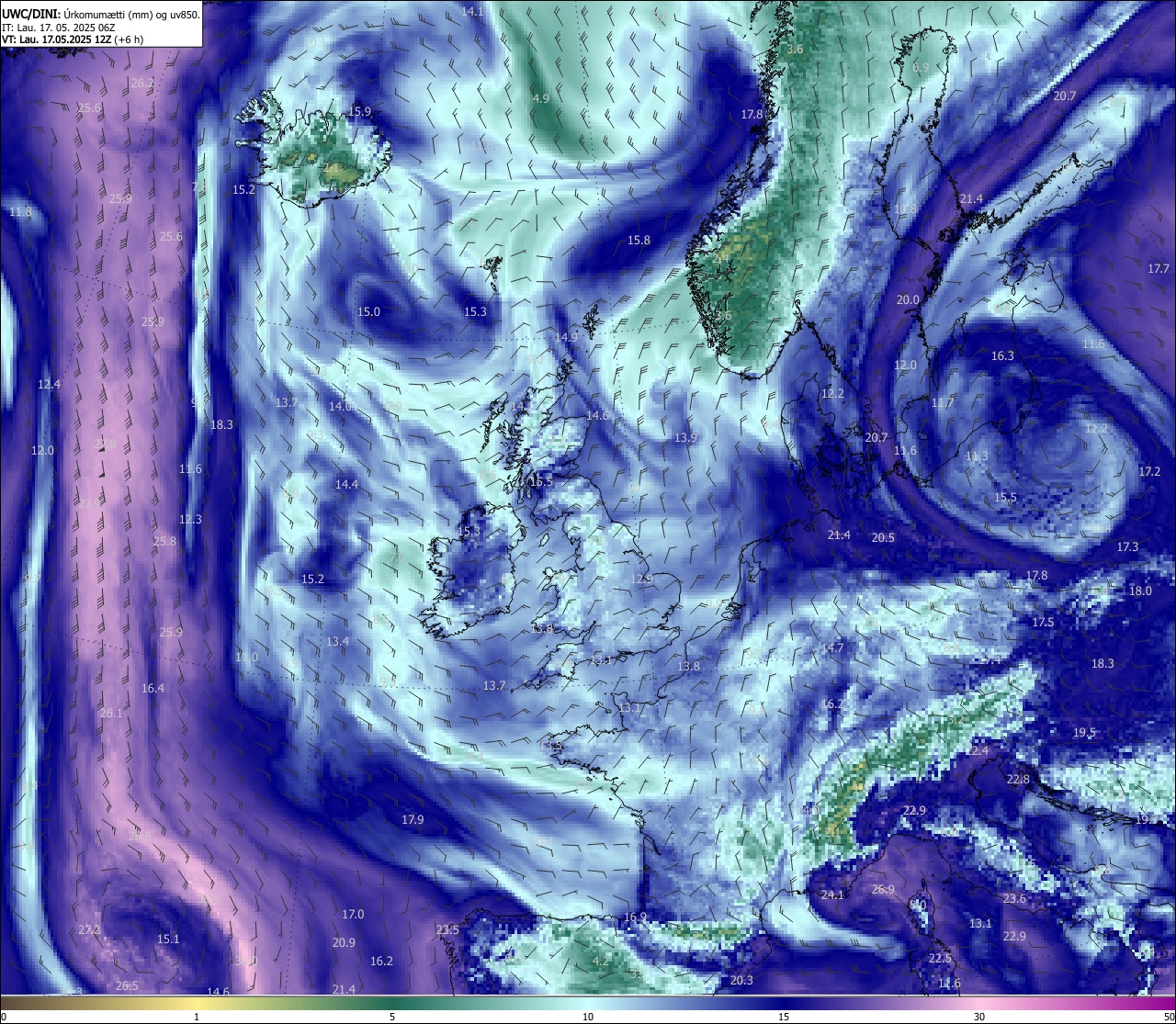Viewport: 1176px width, 1024px height.
Task: Click the 11.2 value label
Action: tap(1096, 429)
